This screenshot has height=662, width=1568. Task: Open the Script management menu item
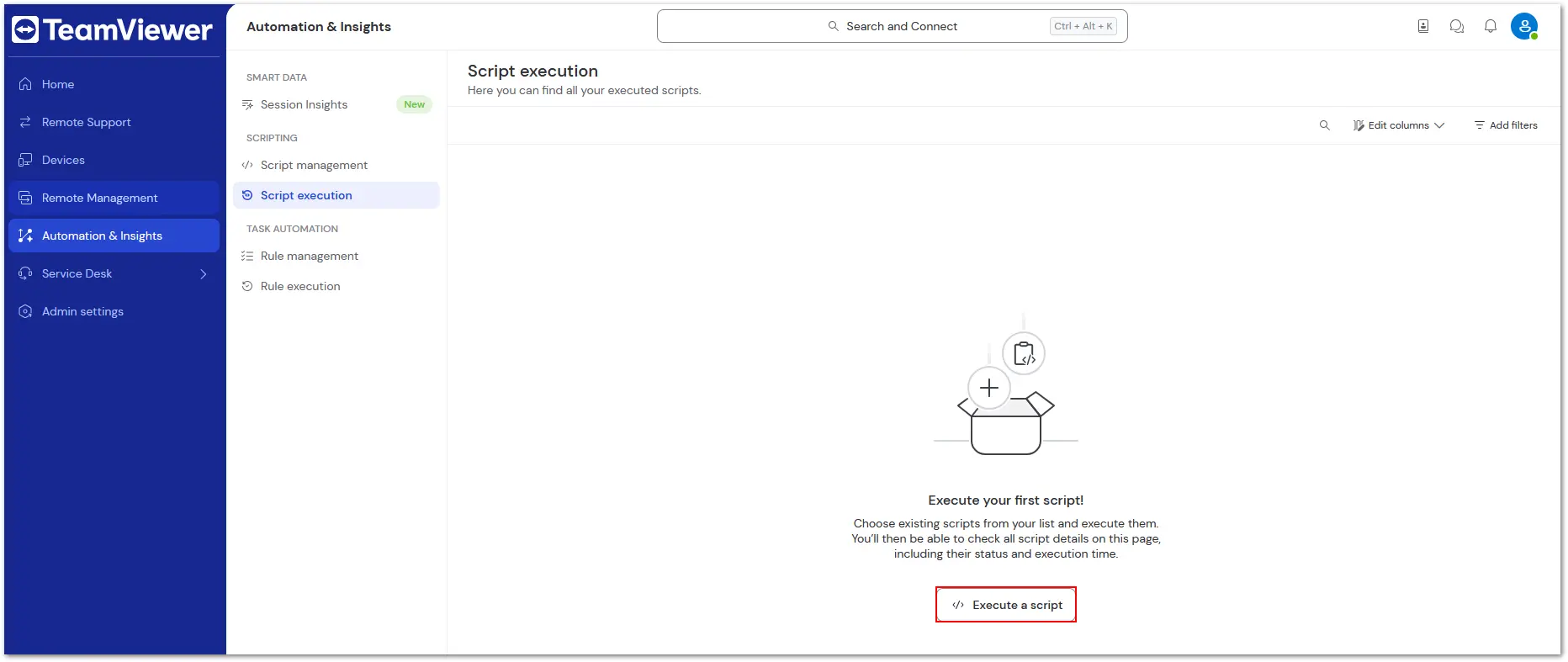point(336,165)
